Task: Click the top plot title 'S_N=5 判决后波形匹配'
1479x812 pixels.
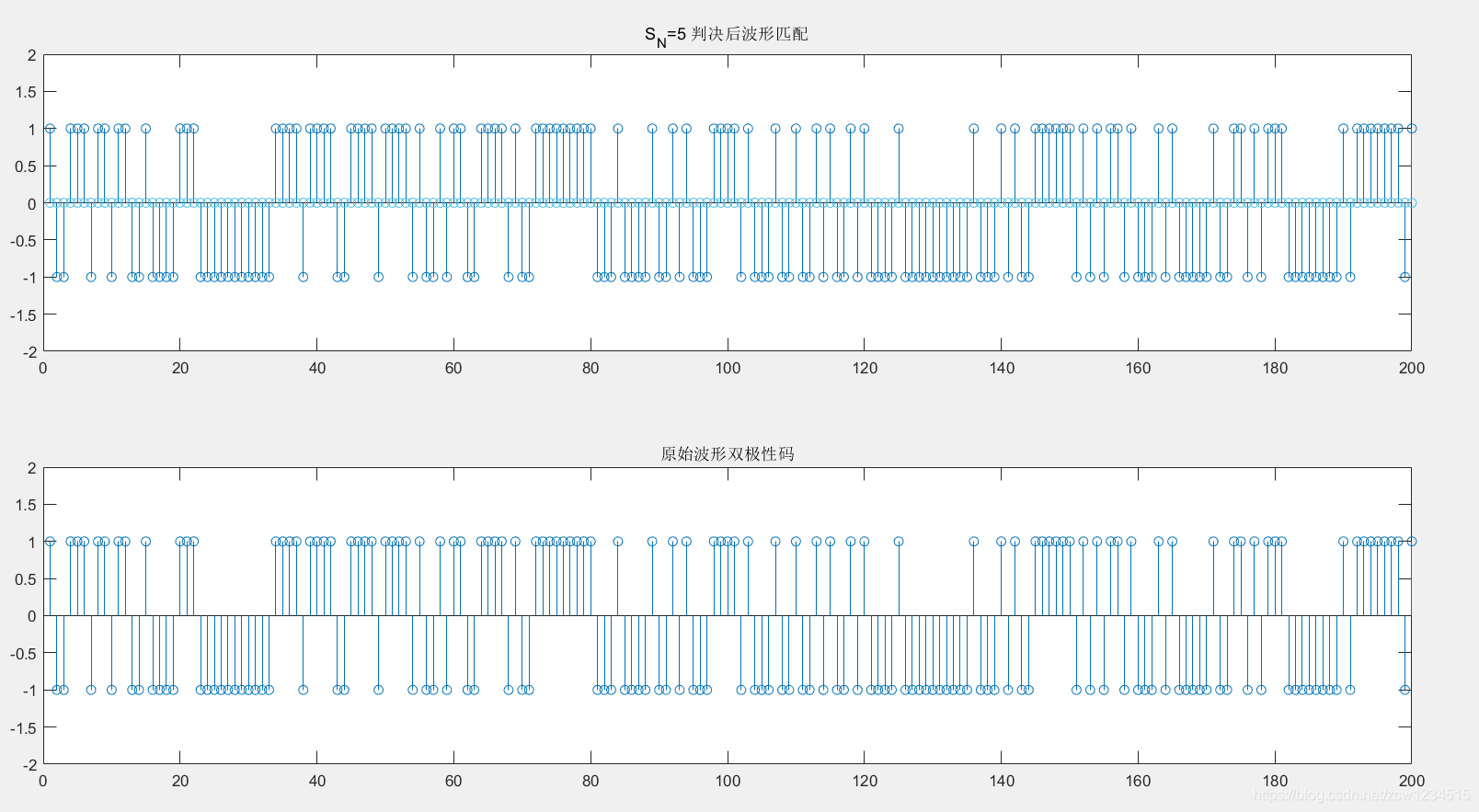Action: (x=727, y=35)
